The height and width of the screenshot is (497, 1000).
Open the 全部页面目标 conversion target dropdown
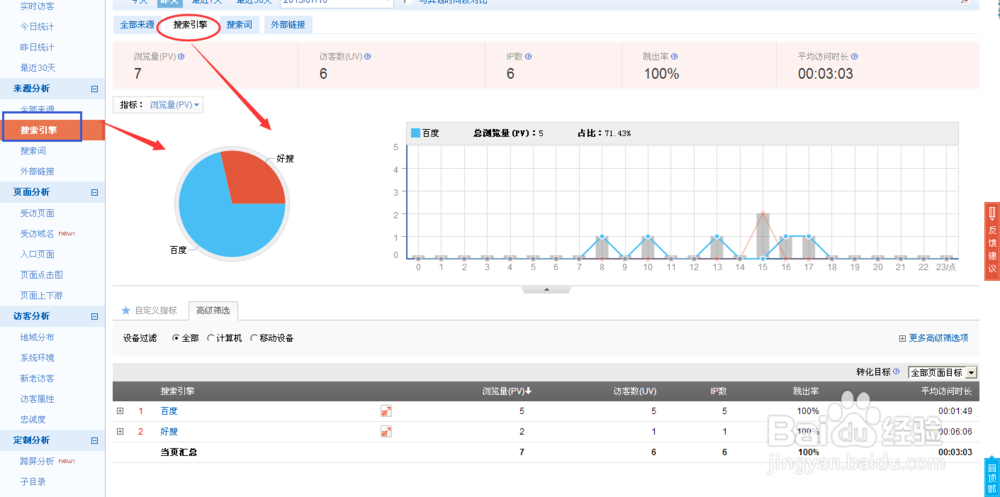942,372
